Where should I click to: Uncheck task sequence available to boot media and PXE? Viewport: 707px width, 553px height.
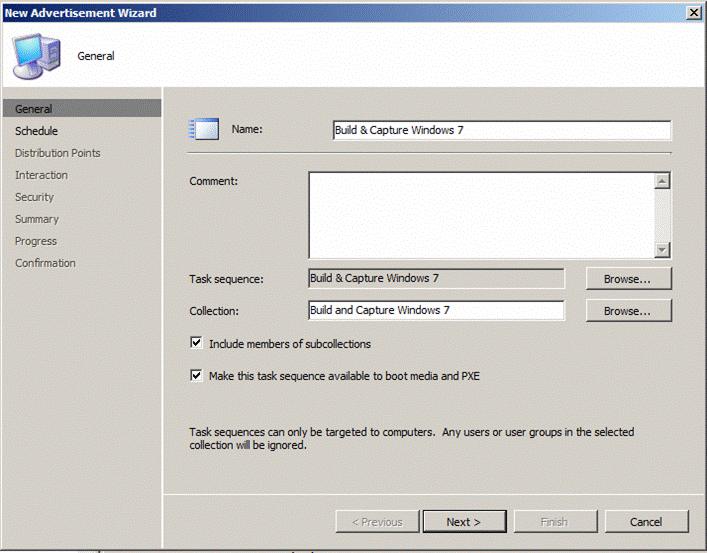(x=196, y=376)
